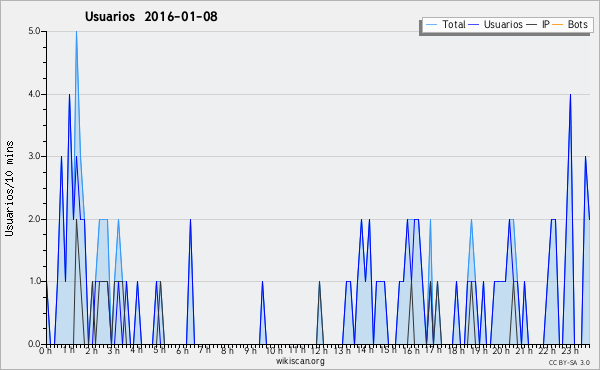Screen dimensions: 600x370
Task: Click the y-axis value 5.0
Action: [x=34, y=31]
